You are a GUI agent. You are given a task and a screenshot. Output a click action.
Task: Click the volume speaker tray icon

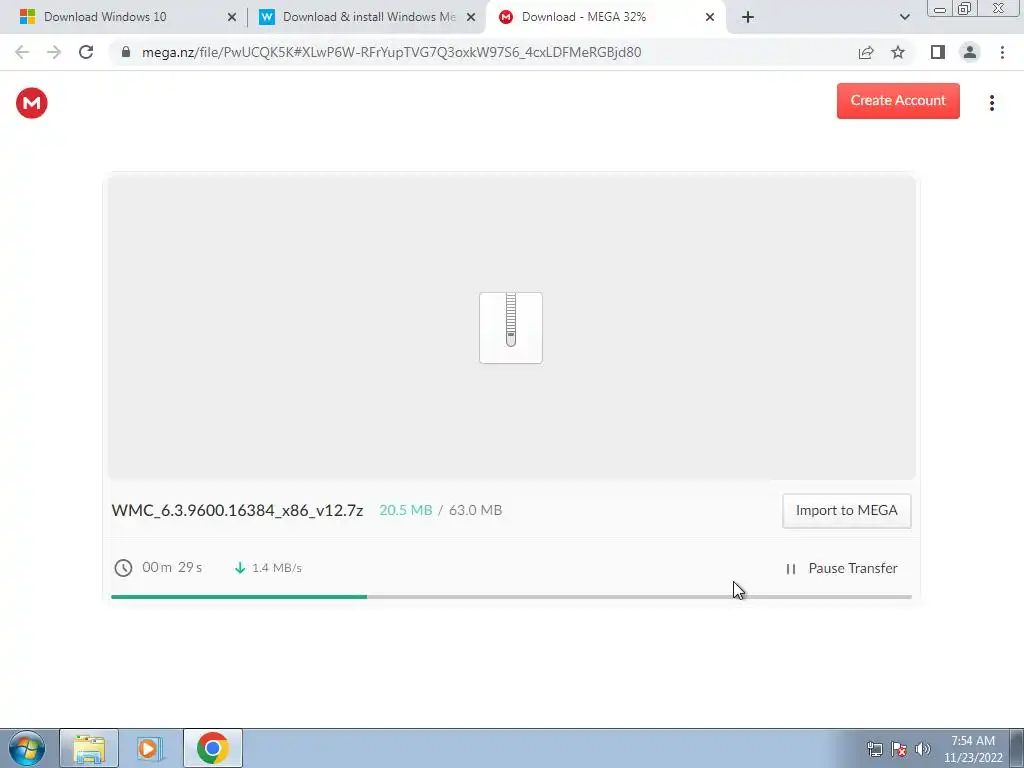click(922, 749)
